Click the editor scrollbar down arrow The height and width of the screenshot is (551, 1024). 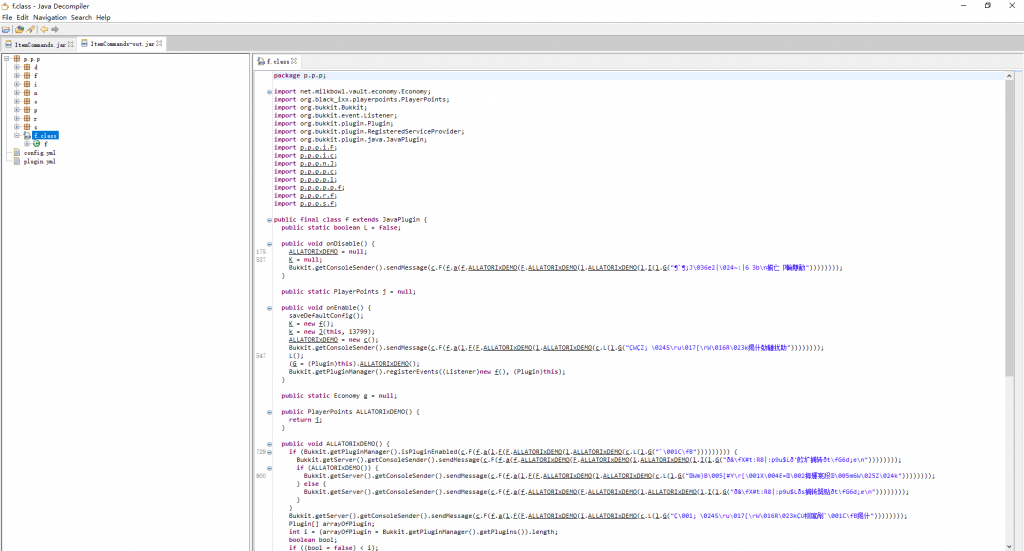coord(1010,546)
